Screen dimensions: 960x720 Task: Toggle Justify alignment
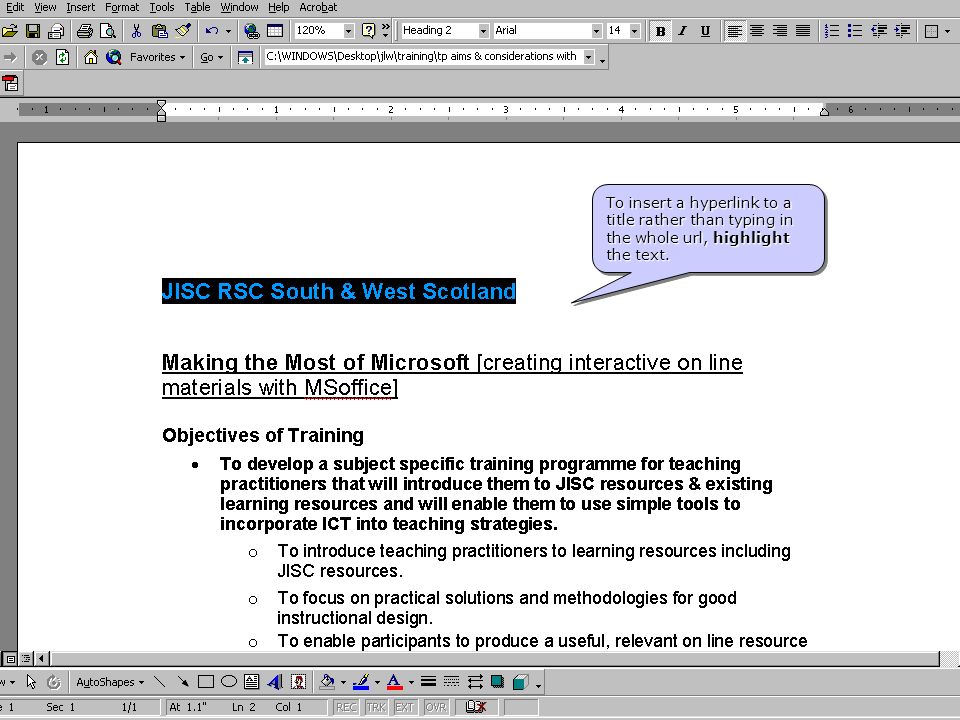coord(803,31)
